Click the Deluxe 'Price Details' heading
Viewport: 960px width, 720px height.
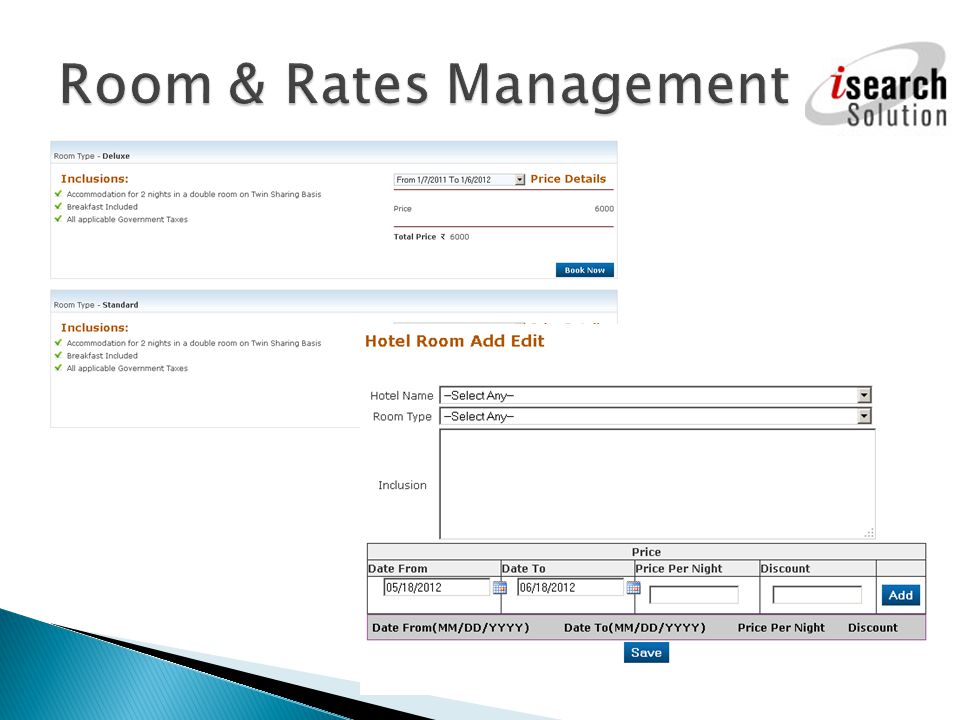pos(568,179)
